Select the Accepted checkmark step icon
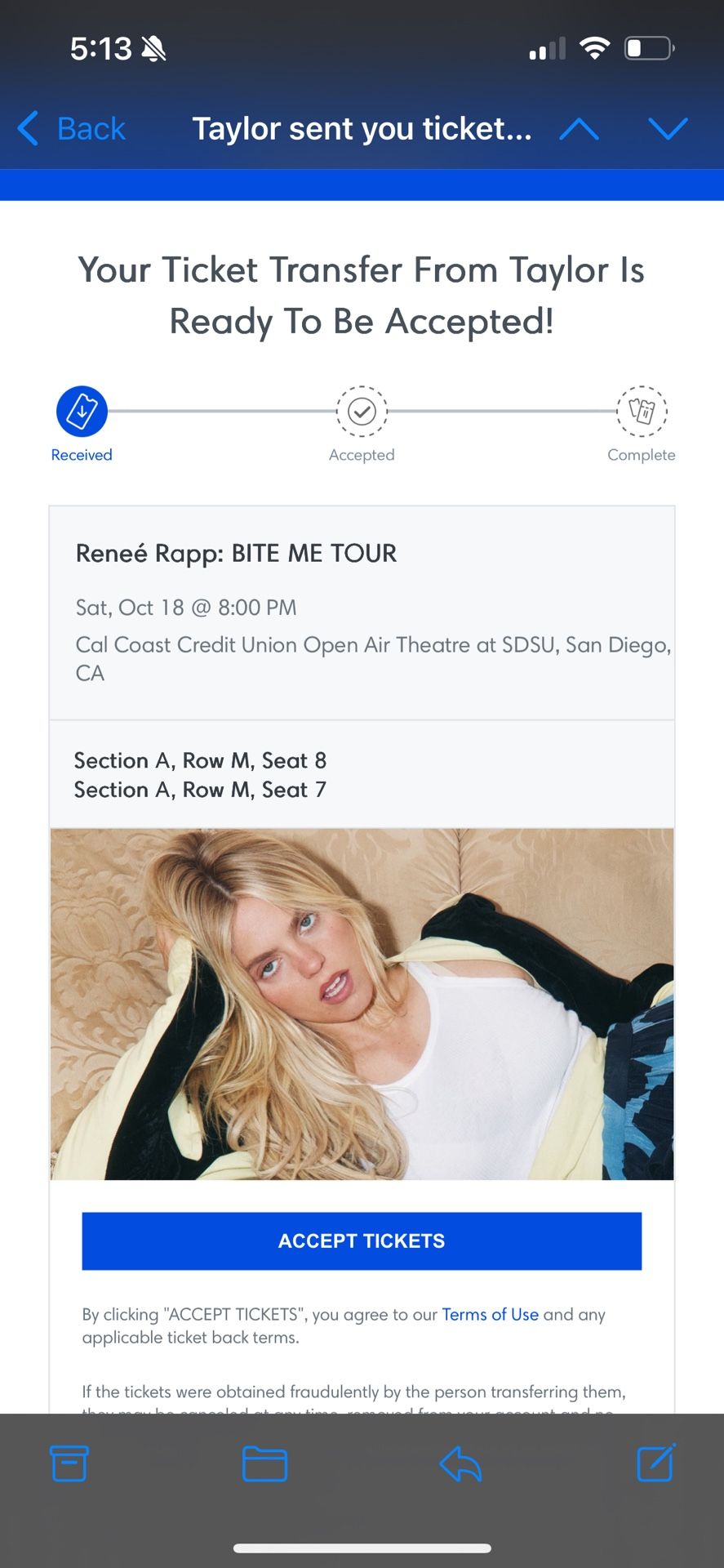 click(362, 412)
